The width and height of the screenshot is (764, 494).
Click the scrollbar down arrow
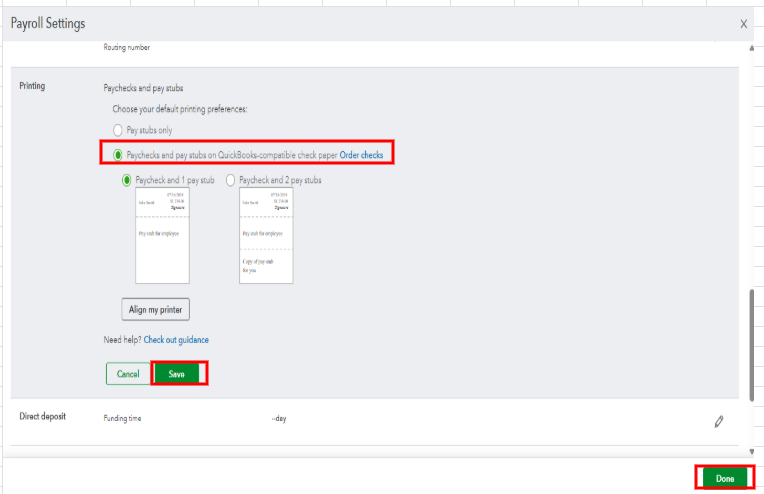click(752, 452)
